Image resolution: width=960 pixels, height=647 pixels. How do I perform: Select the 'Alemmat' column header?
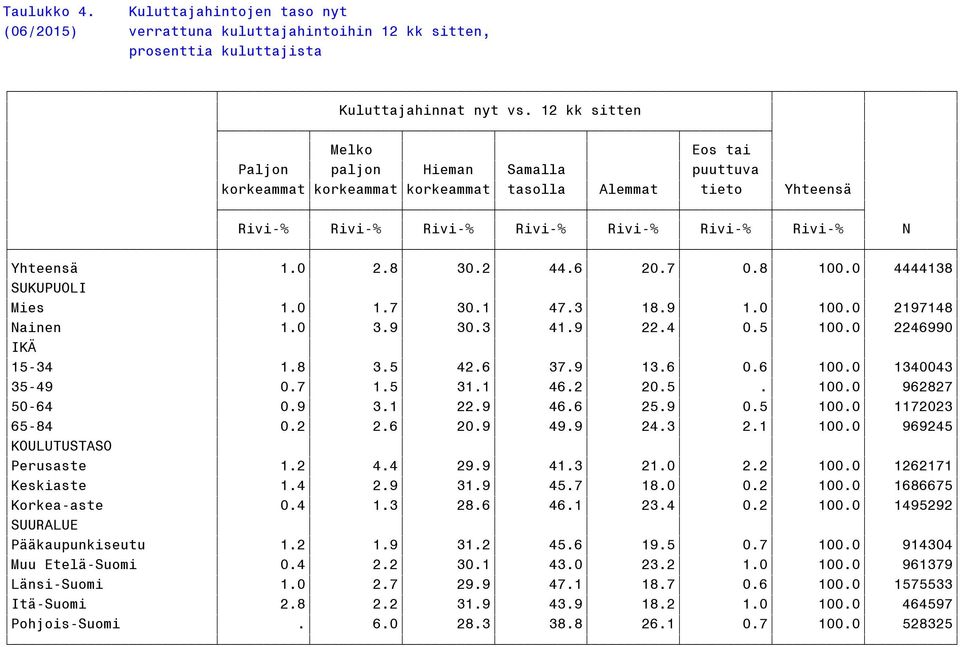tap(628, 190)
